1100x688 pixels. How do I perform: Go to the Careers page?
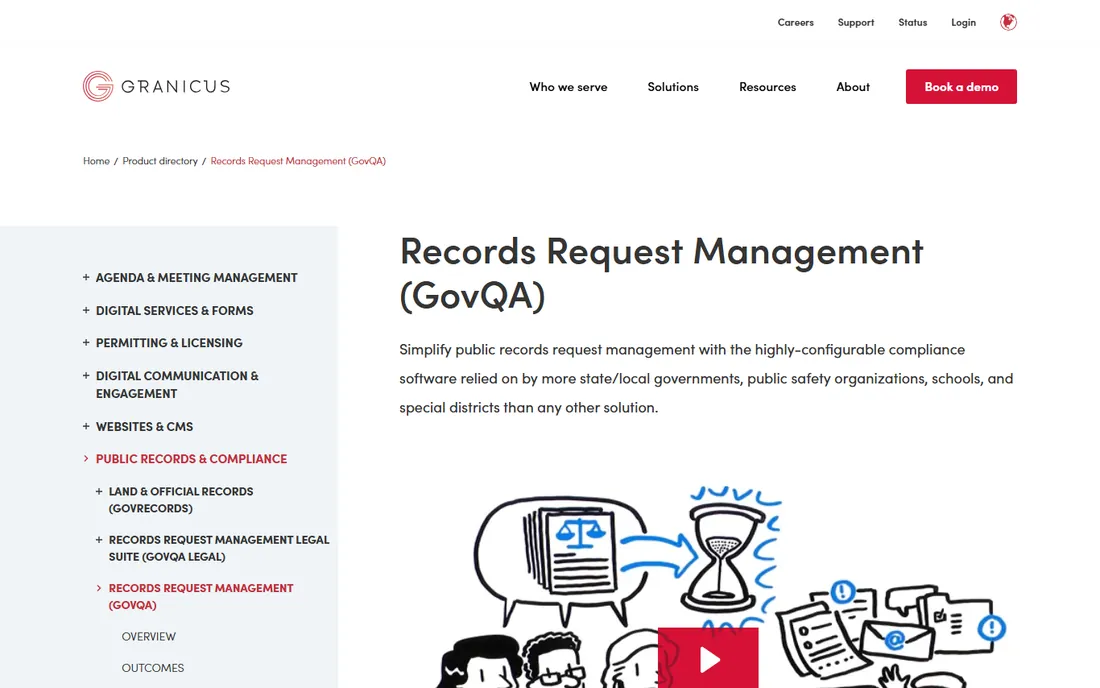796,22
